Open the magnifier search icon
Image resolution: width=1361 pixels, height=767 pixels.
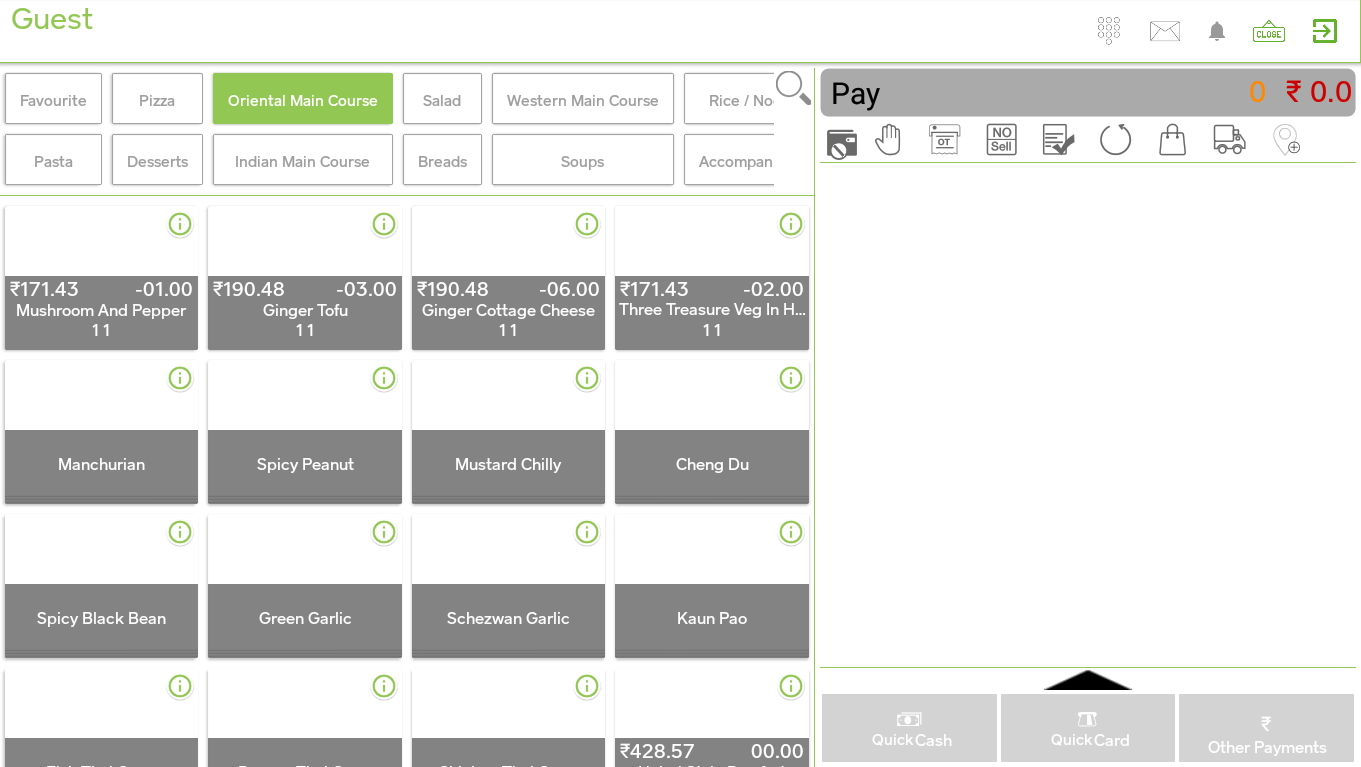click(793, 88)
